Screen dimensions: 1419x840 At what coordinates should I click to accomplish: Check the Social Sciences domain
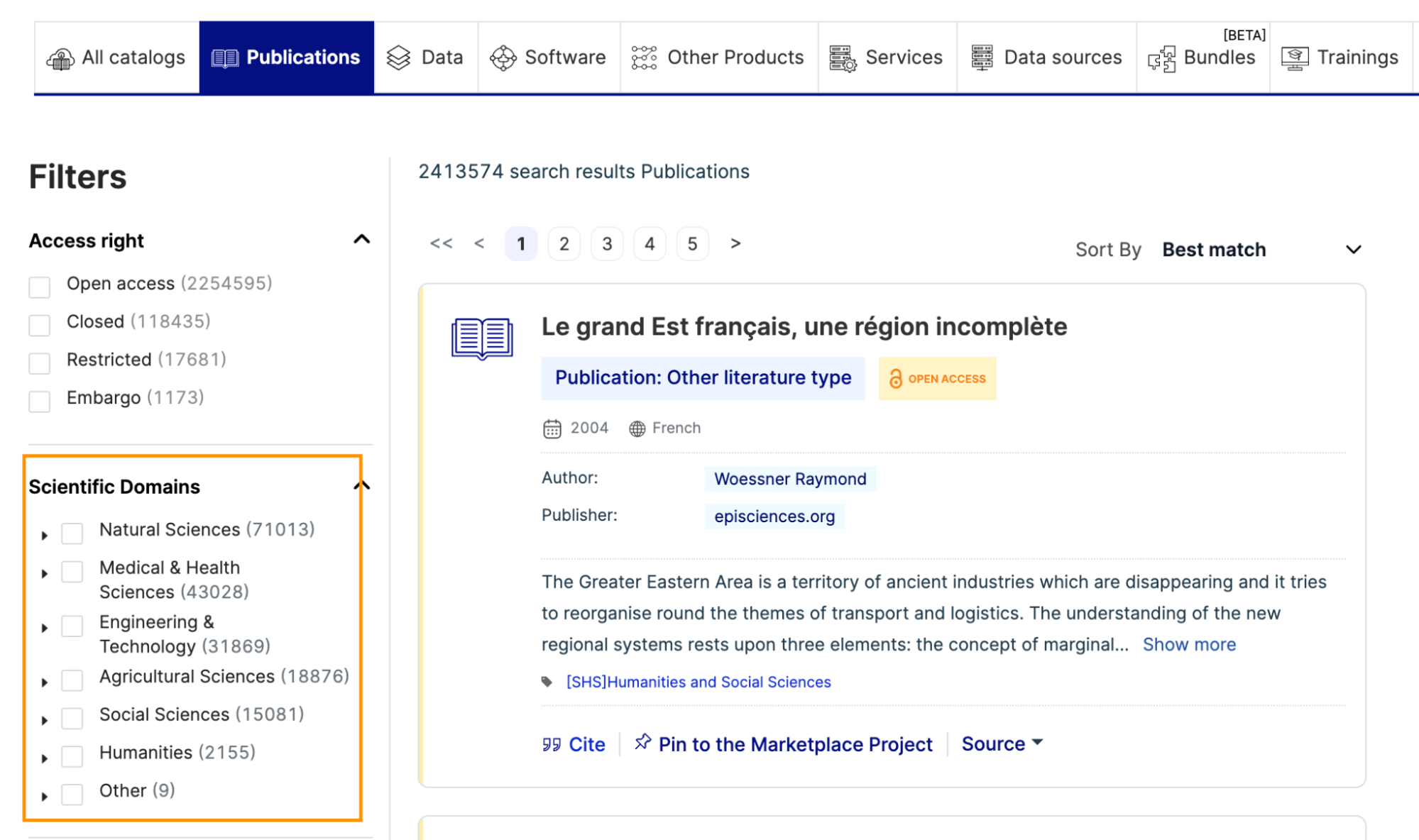(x=72, y=719)
